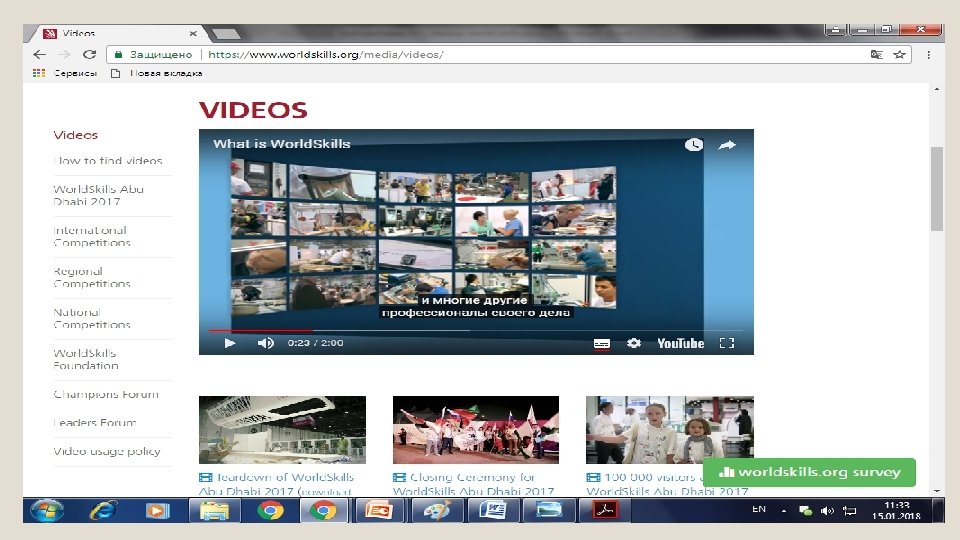Viewport: 960px width, 540px height.
Task: Open Windows Media Player taskbar icon
Action: 157,510
